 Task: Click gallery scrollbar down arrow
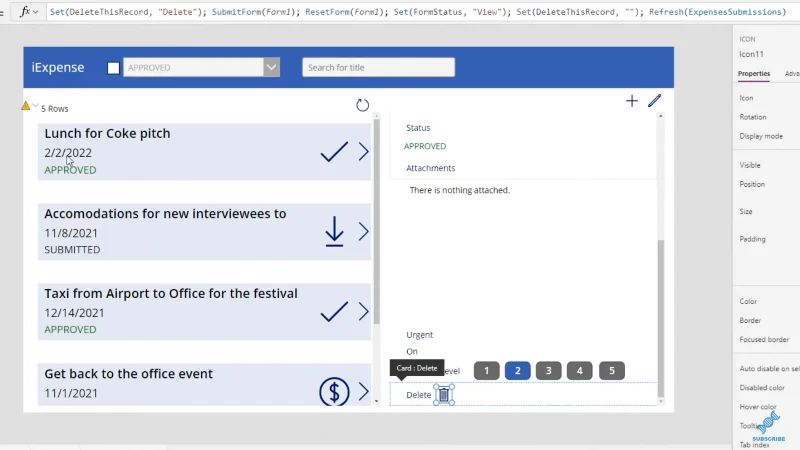[377, 402]
